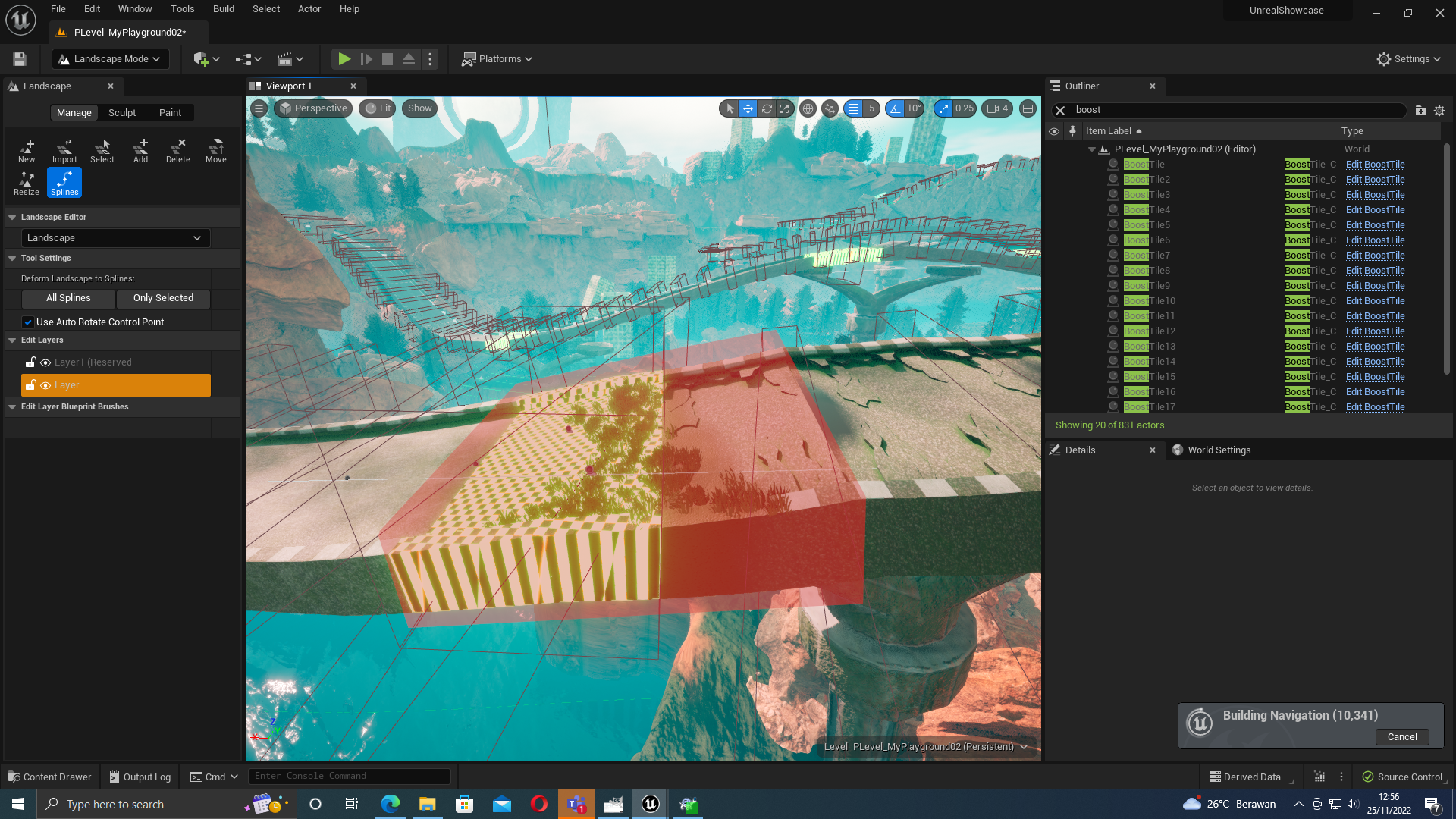Open the Outliner settings gear
This screenshot has width=1456, height=819.
coord(1439,111)
